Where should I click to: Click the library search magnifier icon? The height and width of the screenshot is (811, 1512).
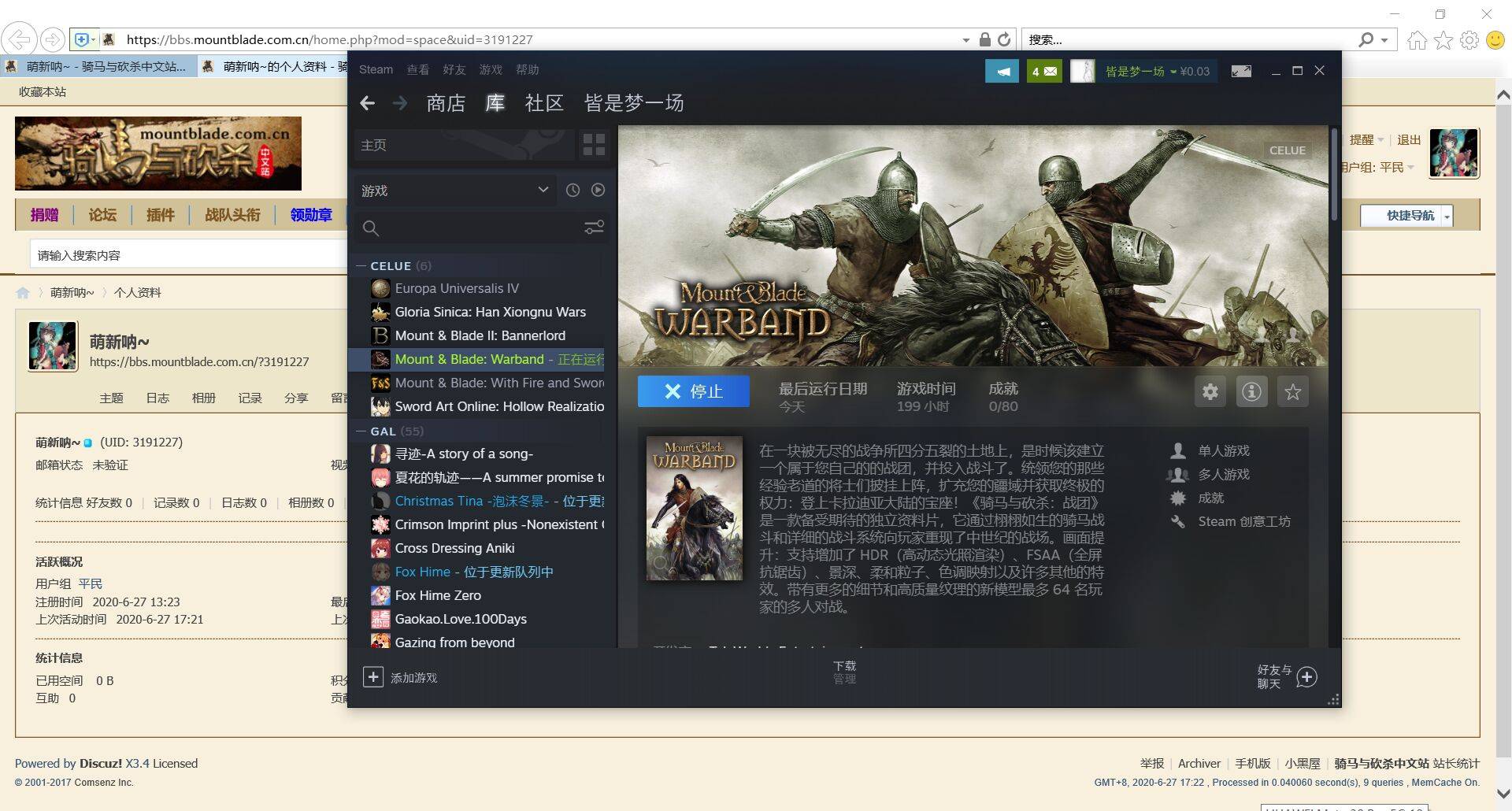pos(371,228)
